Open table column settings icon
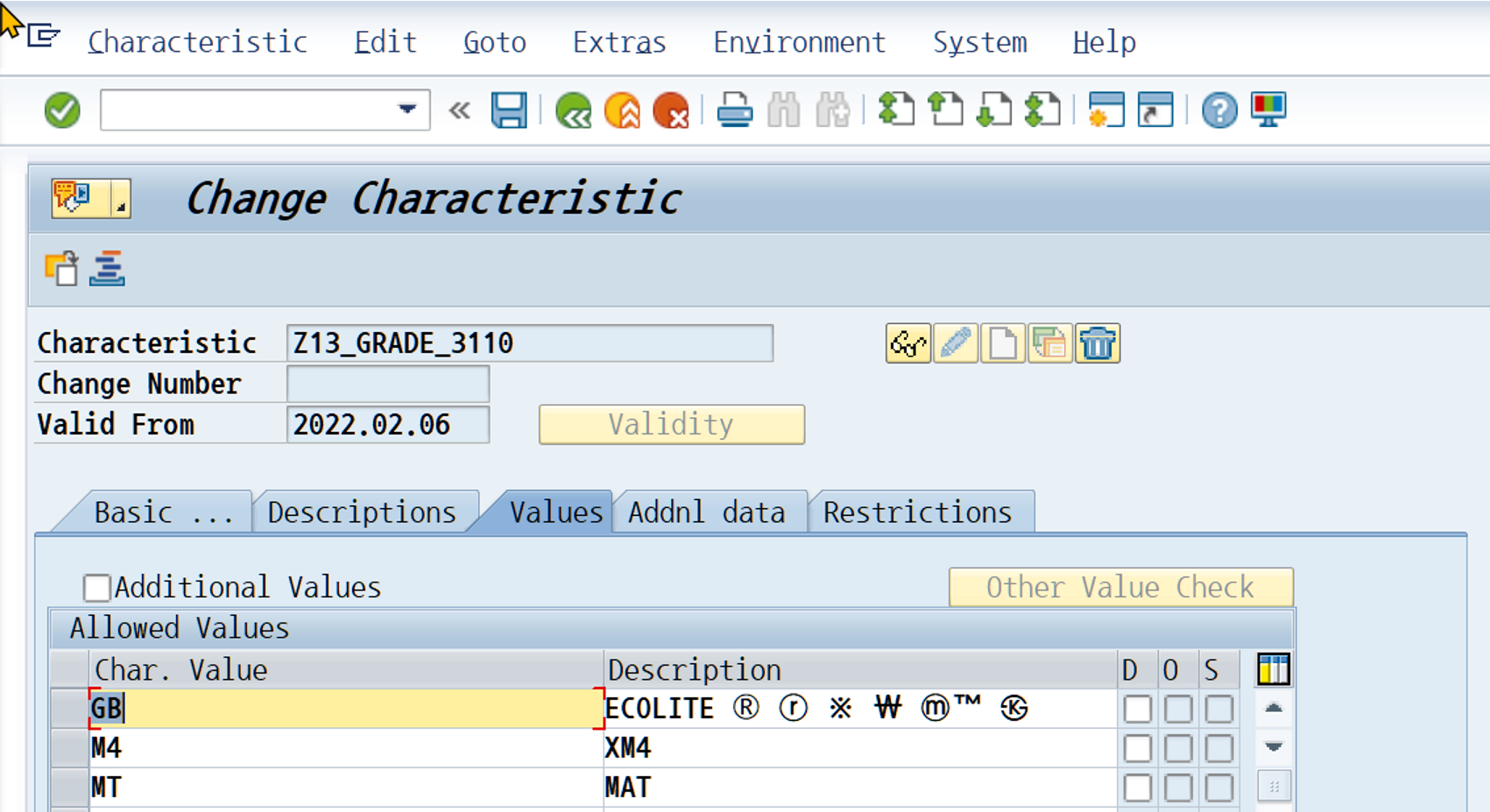 [1274, 670]
